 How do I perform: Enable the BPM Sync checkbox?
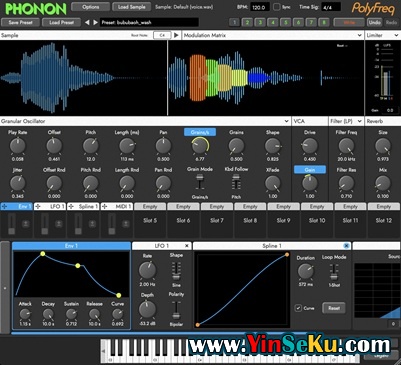277,7
